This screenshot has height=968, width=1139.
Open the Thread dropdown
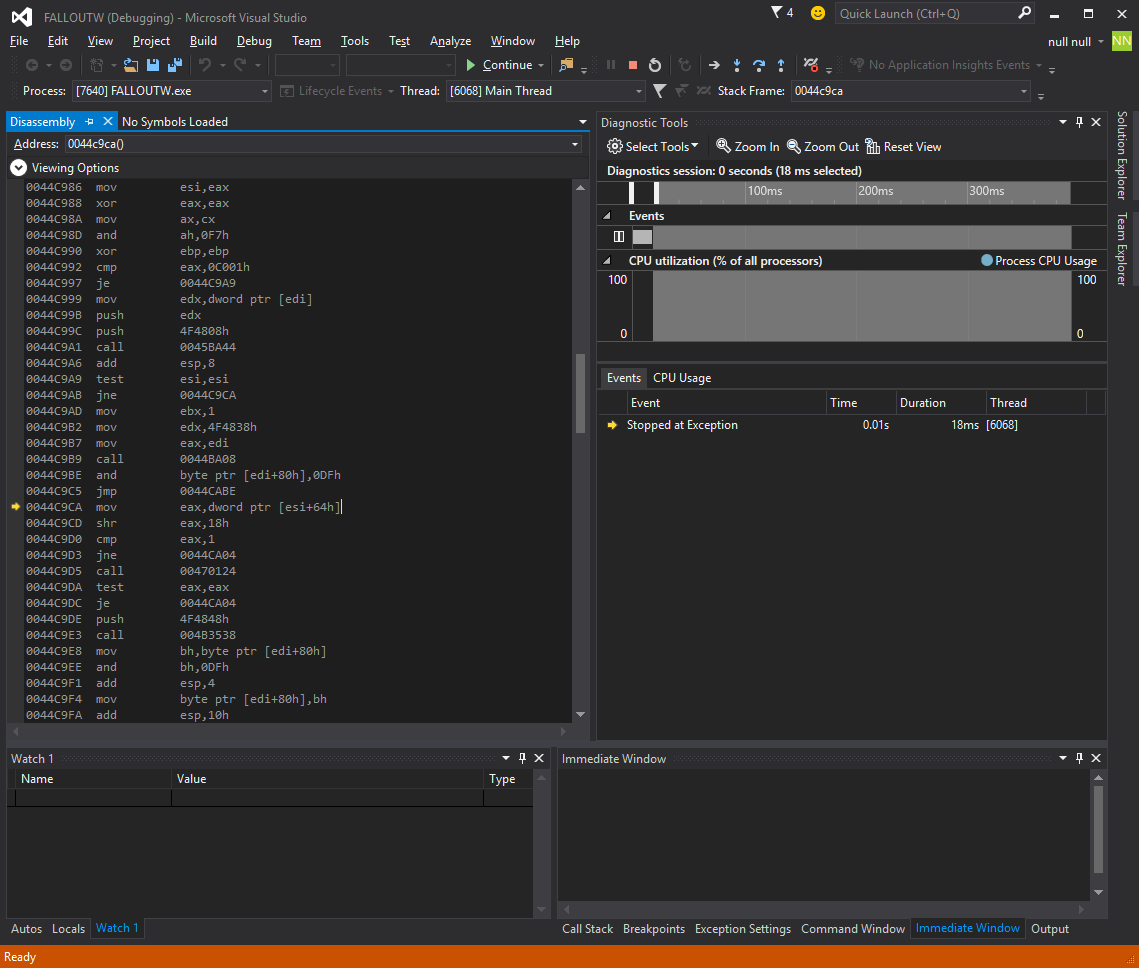[x=639, y=91]
